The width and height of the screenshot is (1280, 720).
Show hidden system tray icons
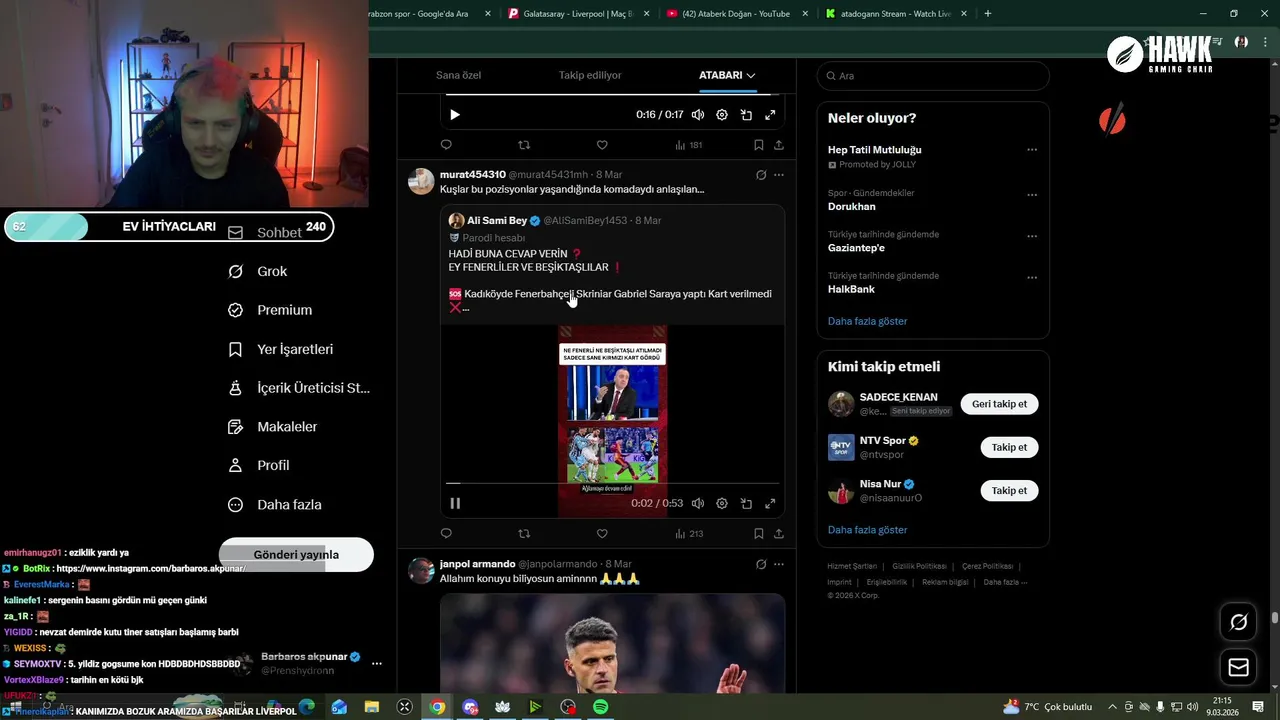pos(1112,707)
